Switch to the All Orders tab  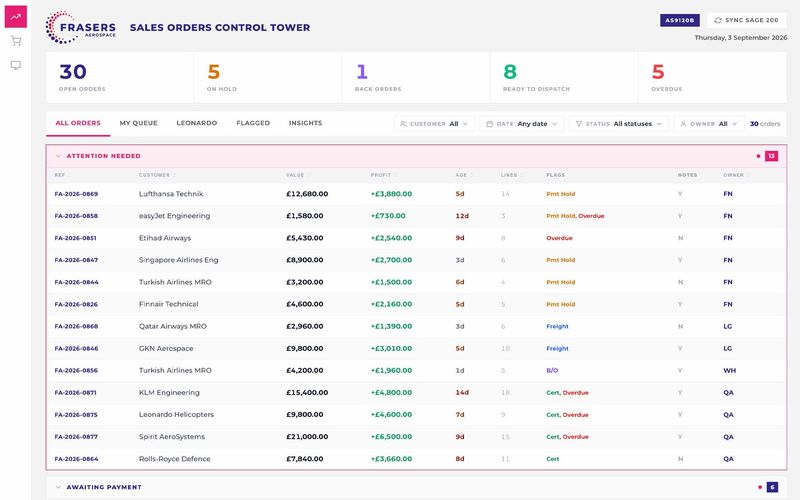tap(78, 123)
